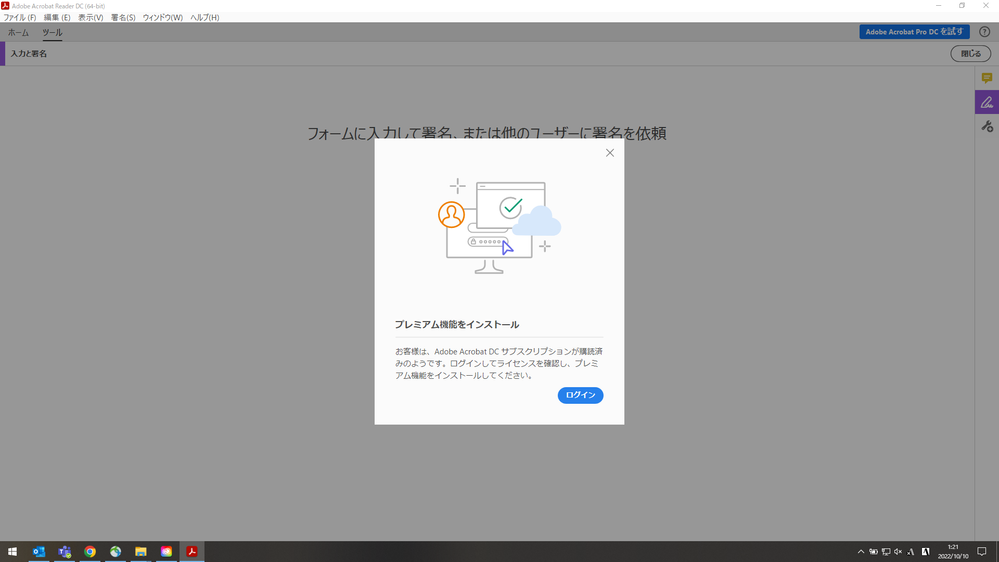Screen dimensions: 999x562
Task: Open the ウィンドウ(W) menu
Action: (162, 18)
